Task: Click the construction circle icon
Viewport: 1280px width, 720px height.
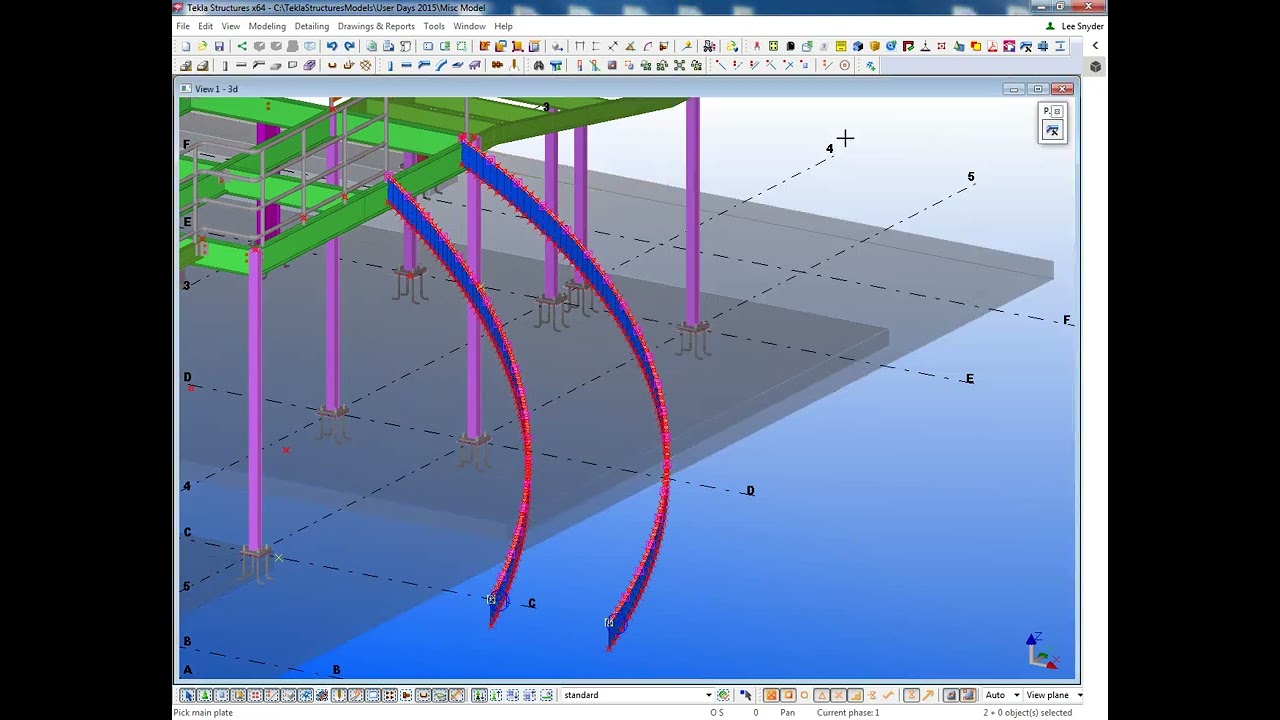Action: [845, 65]
